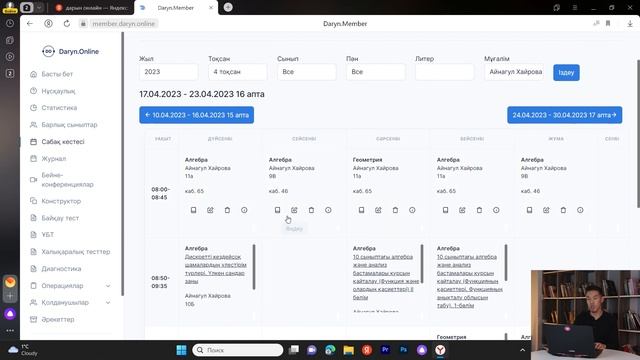
Task: Open Monday 08:50 Алгебра topic link
Action: pyautogui.click(x=215, y=269)
